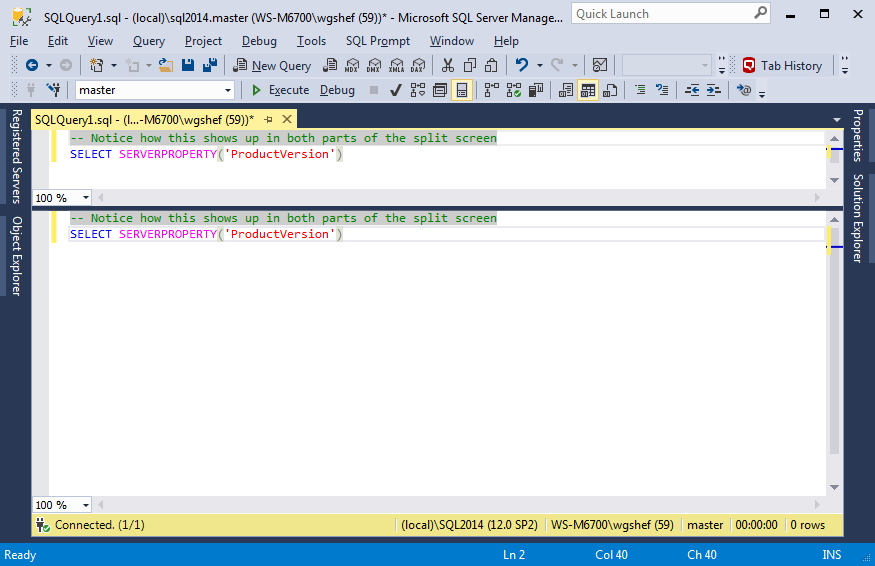Start a Database Engine query icon

click(x=330, y=65)
